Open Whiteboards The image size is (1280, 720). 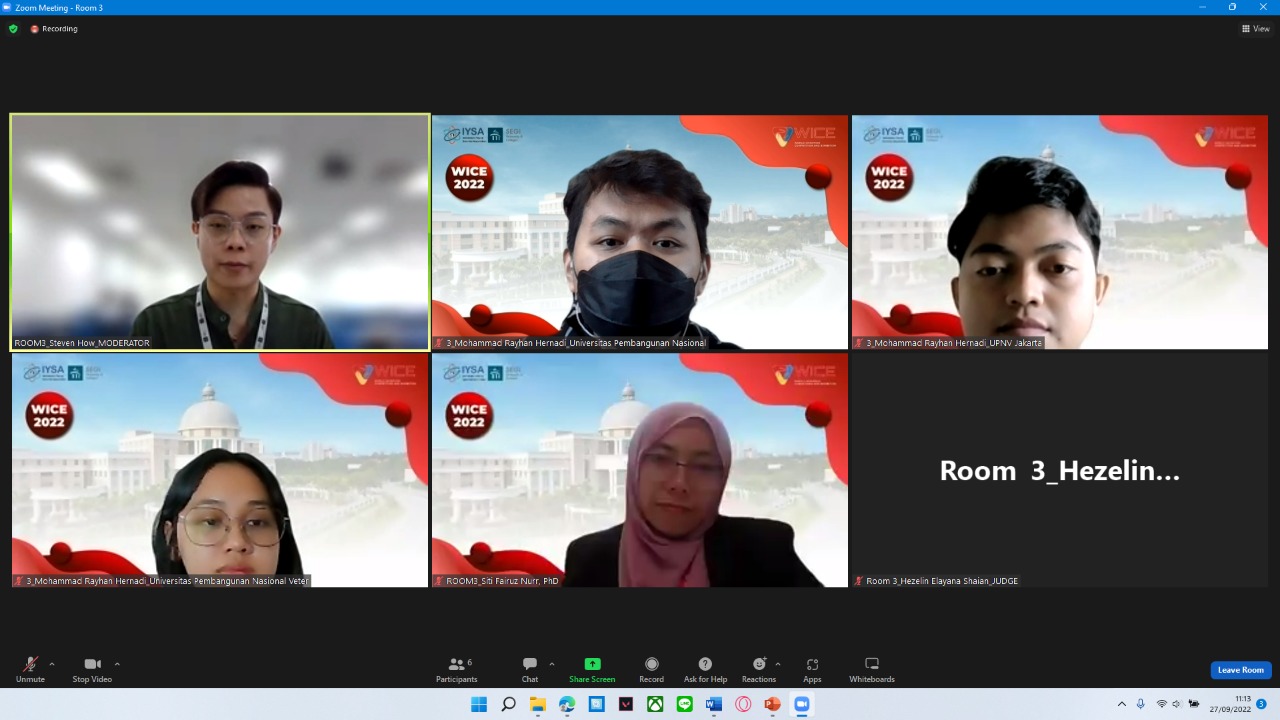[872, 669]
